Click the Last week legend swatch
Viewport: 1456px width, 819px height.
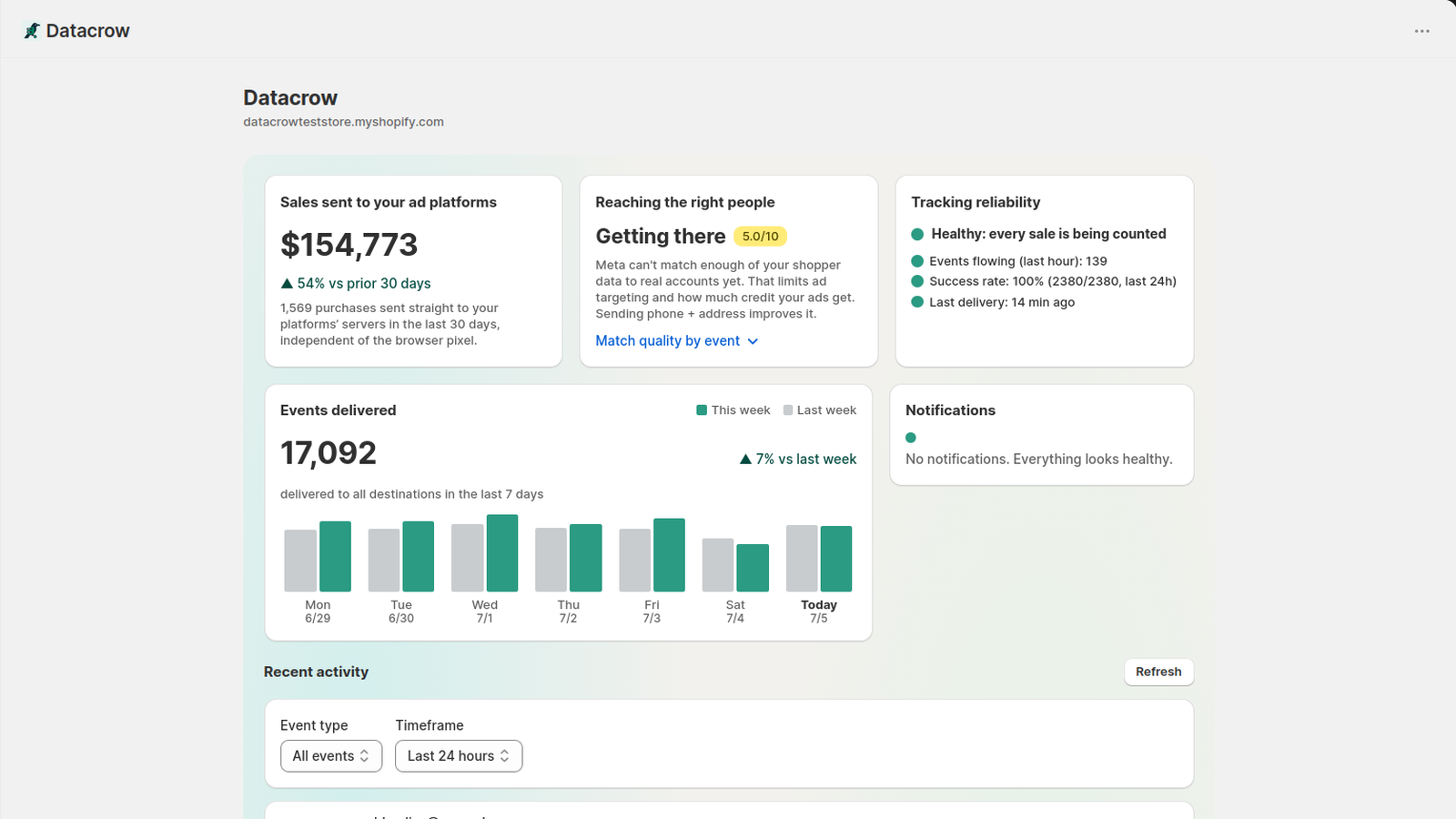click(788, 410)
